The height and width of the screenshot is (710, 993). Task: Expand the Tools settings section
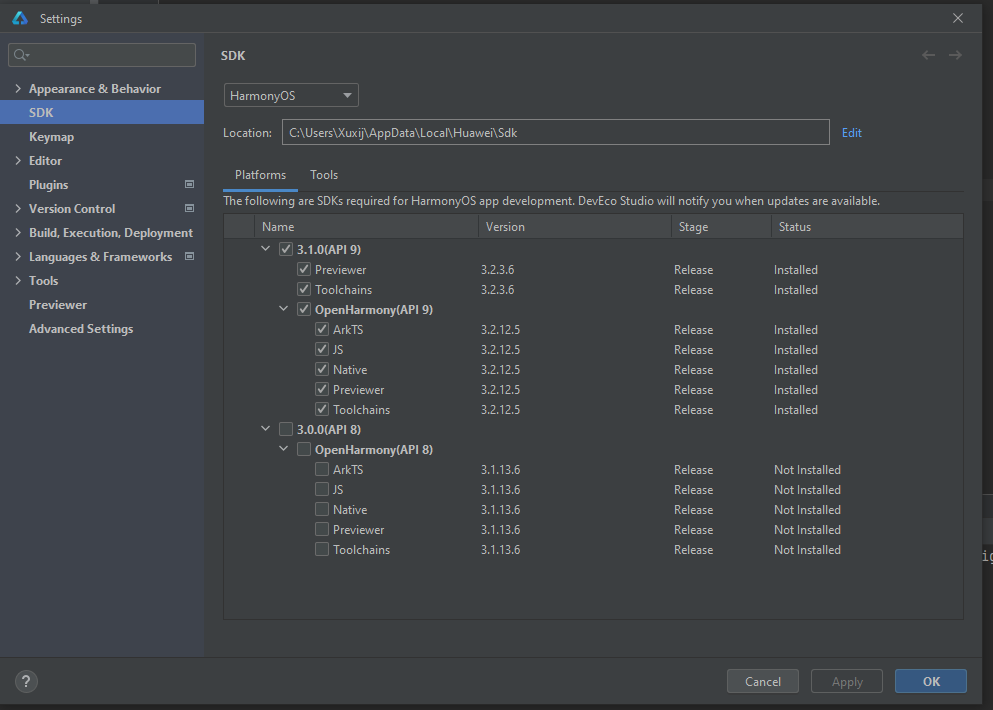[x=18, y=281]
